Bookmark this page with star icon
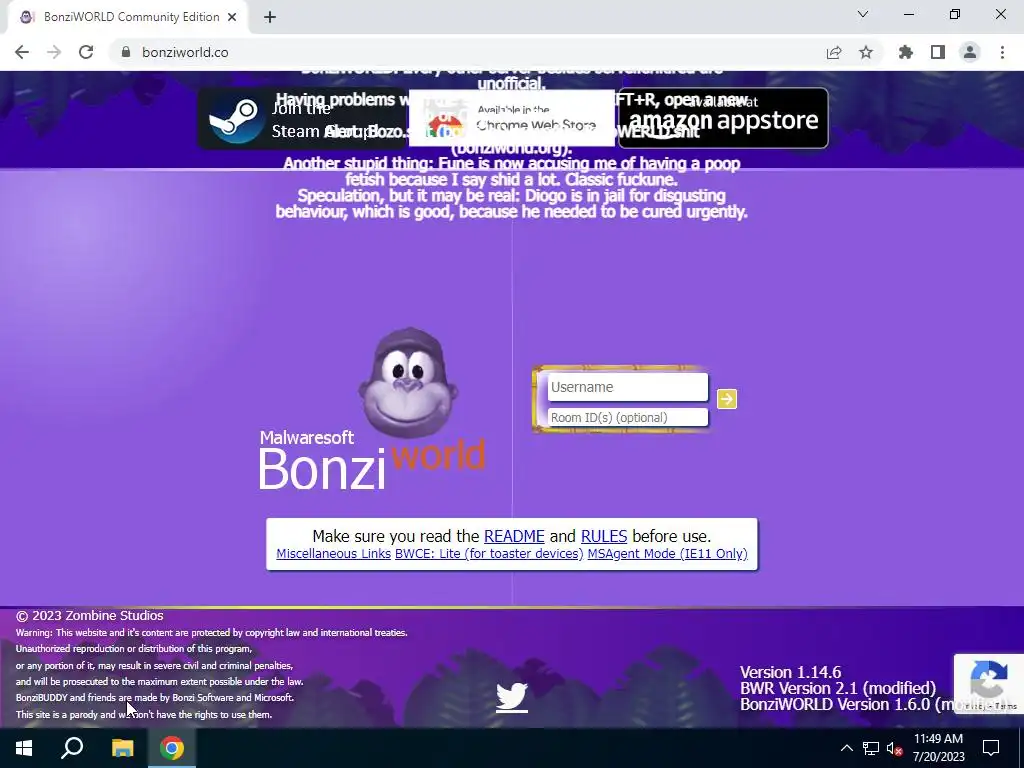This screenshot has width=1024, height=768. pyautogui.click(x=866, y=52)
